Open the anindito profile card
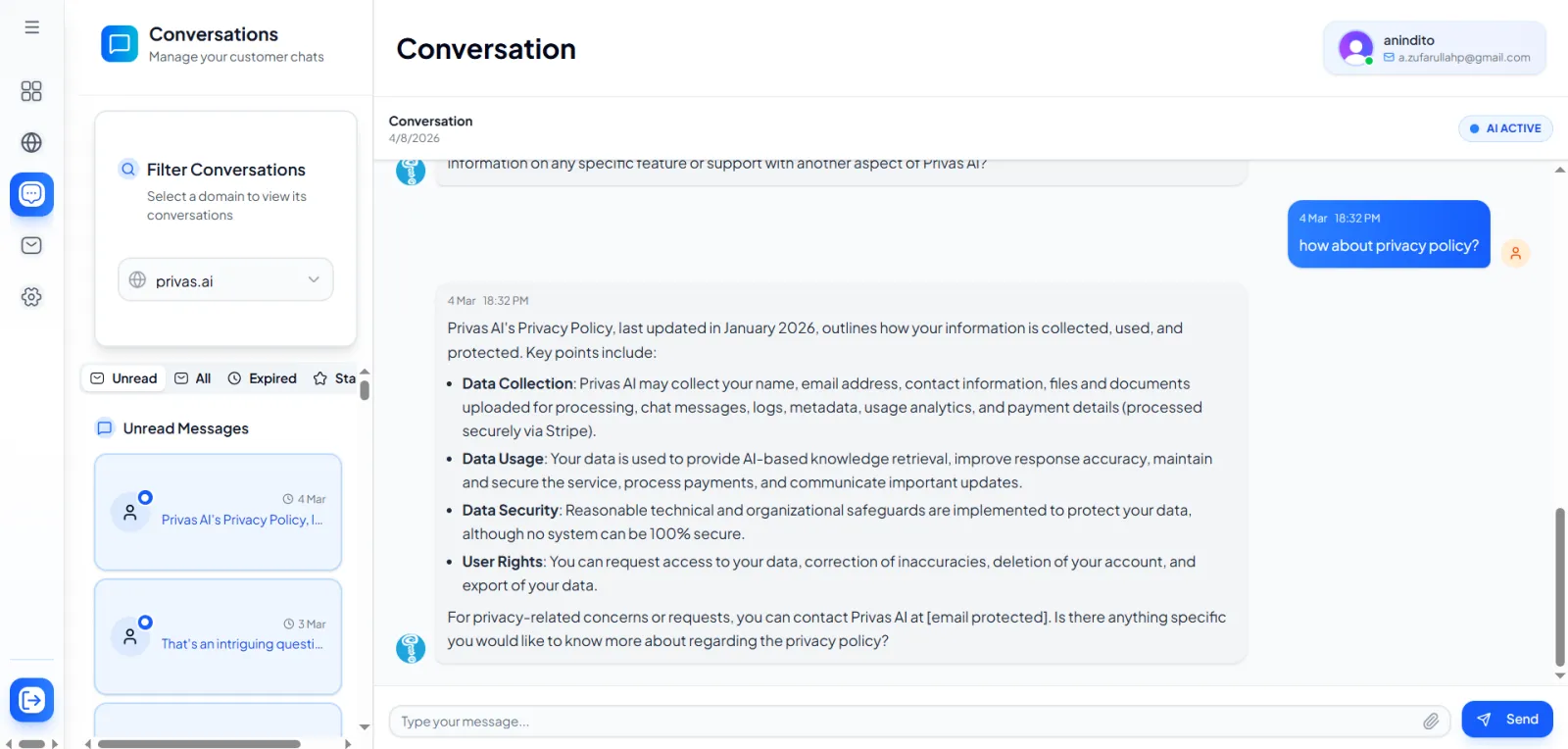1568x749 pixels. tap(1435, 48)
